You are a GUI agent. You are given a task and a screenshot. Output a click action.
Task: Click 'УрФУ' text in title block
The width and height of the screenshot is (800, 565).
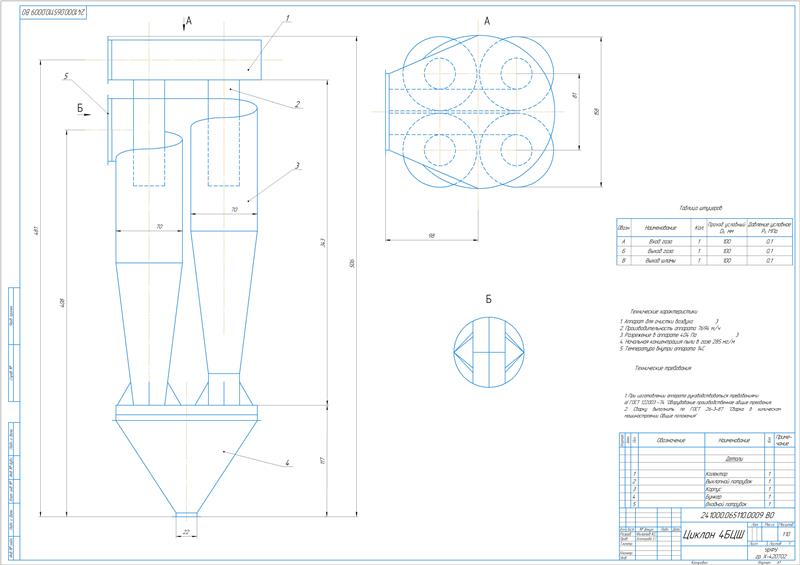771,551
